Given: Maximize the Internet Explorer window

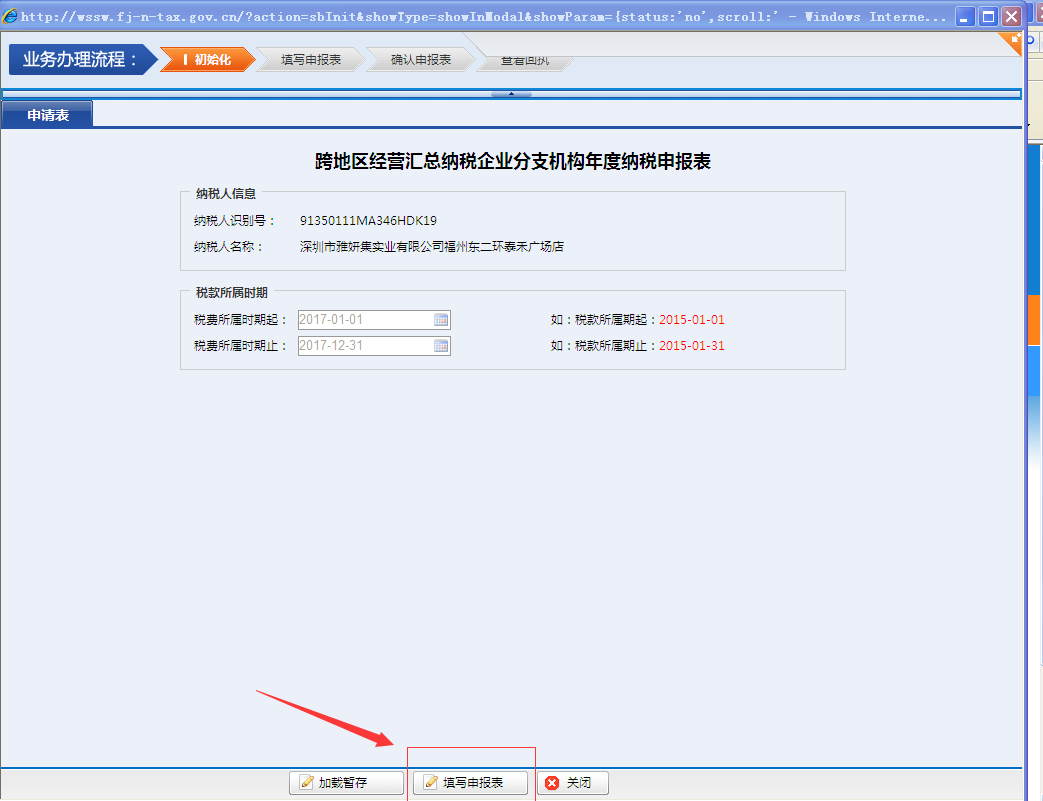Looking at the screenshot, I should point(988,17).
